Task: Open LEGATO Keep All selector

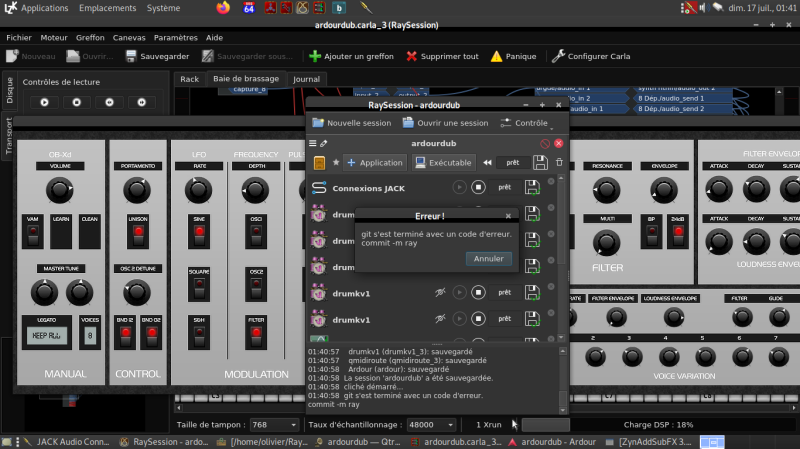Action: click(46, 336)
